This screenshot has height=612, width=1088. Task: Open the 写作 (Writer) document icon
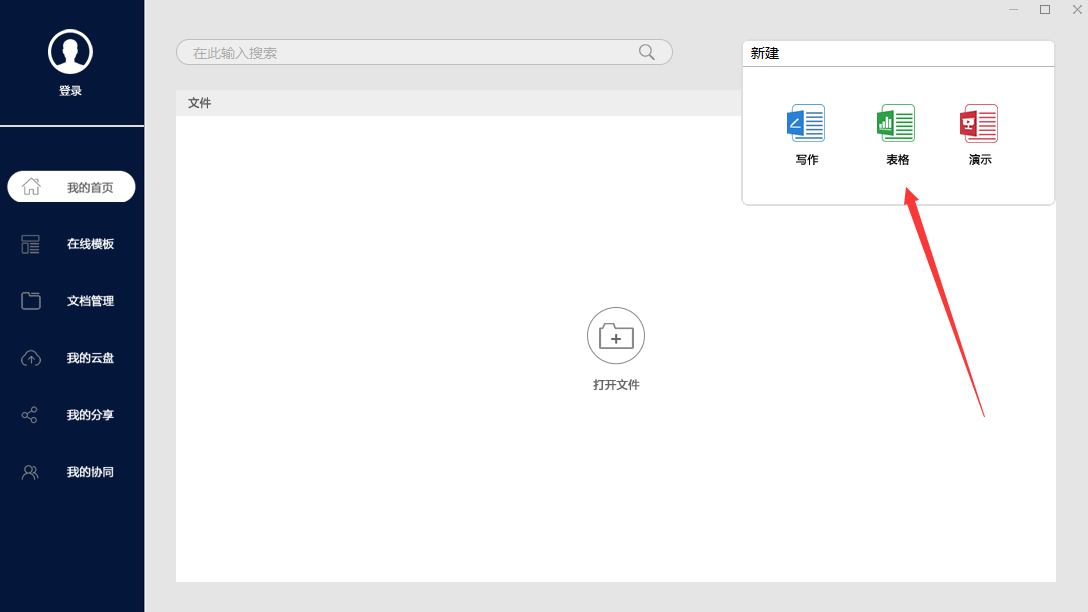click(x=806, y=122)
